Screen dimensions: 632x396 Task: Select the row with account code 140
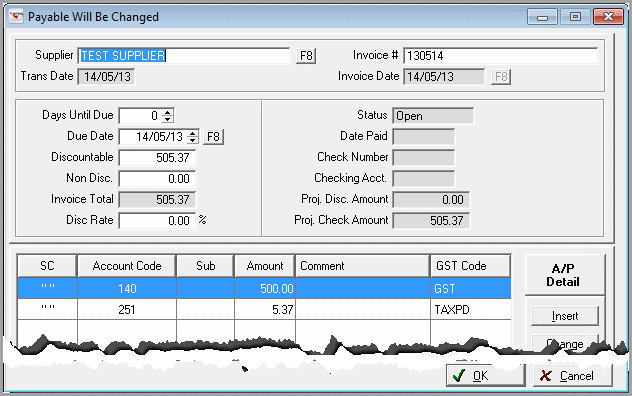(x=264, y=288)
